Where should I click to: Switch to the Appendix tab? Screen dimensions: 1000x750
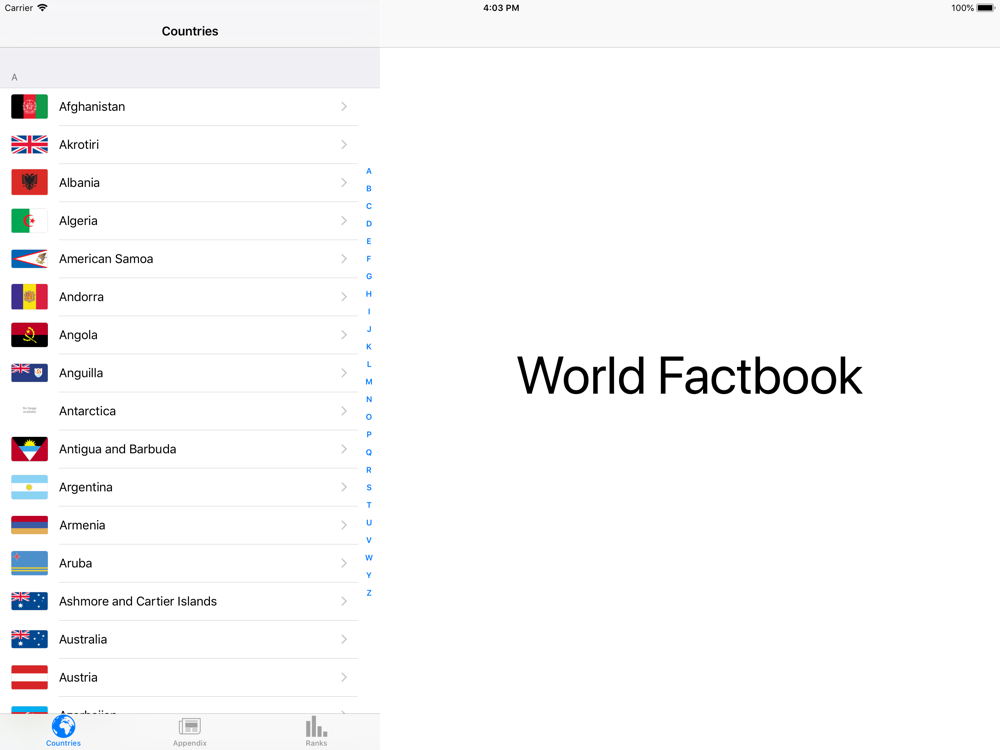click(x=190, y=732)
